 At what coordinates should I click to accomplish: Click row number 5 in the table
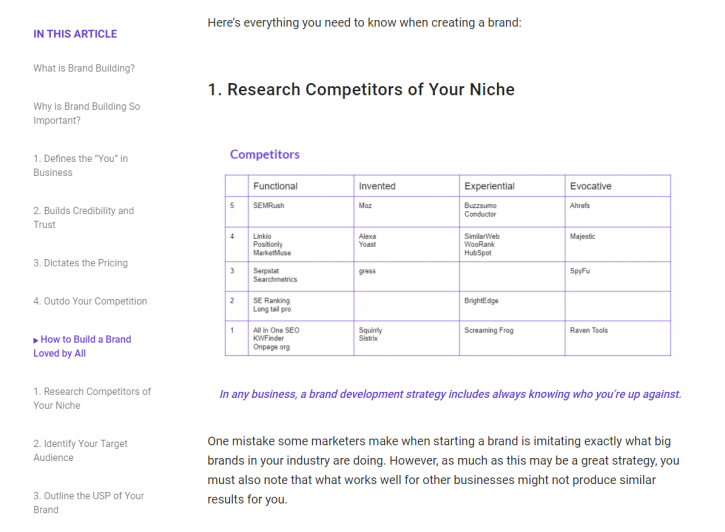pyautogui.click(x=237, y=212)
